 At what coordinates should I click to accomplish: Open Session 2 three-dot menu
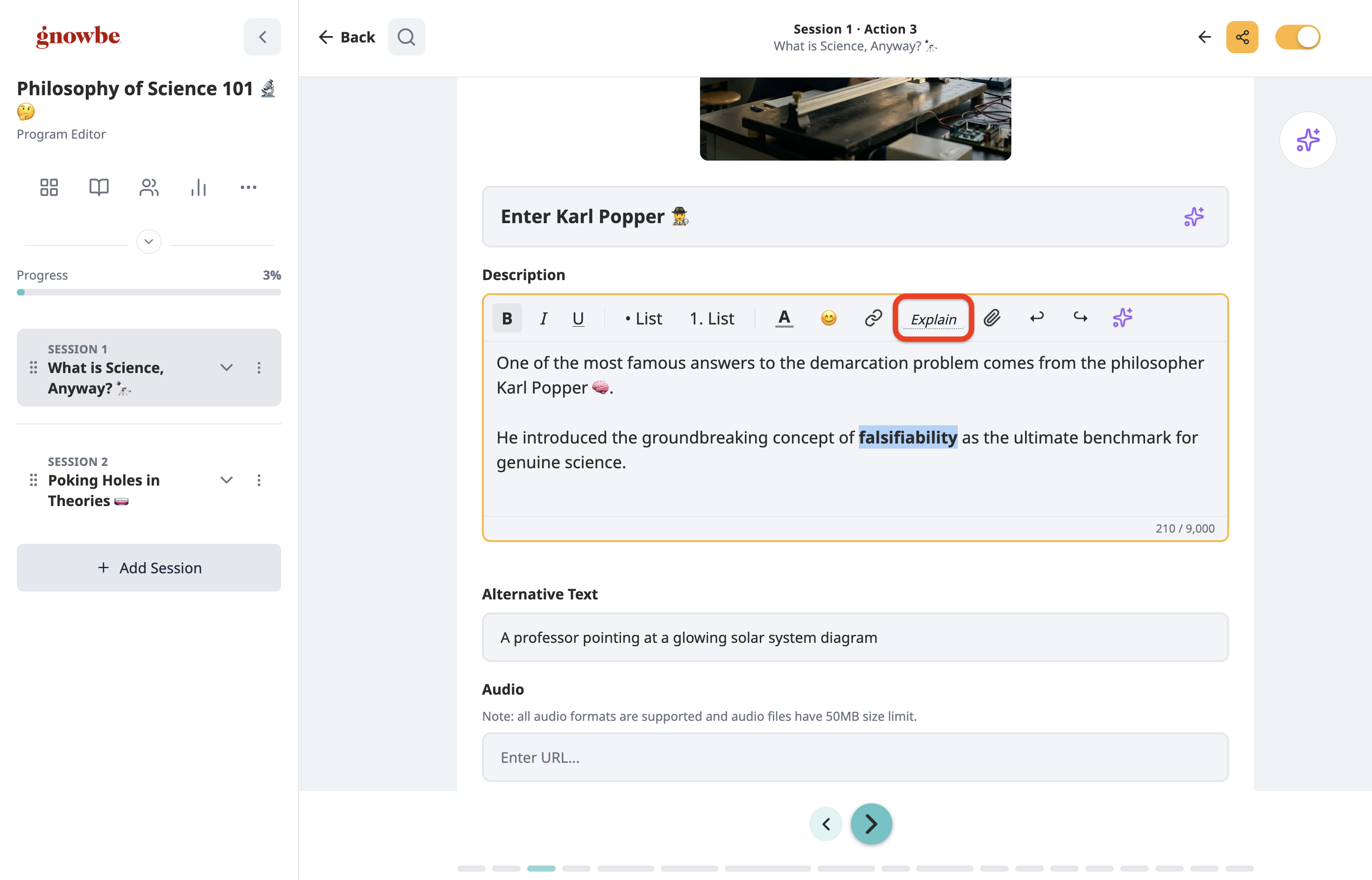pyautogui.click(x=259, y=480)
